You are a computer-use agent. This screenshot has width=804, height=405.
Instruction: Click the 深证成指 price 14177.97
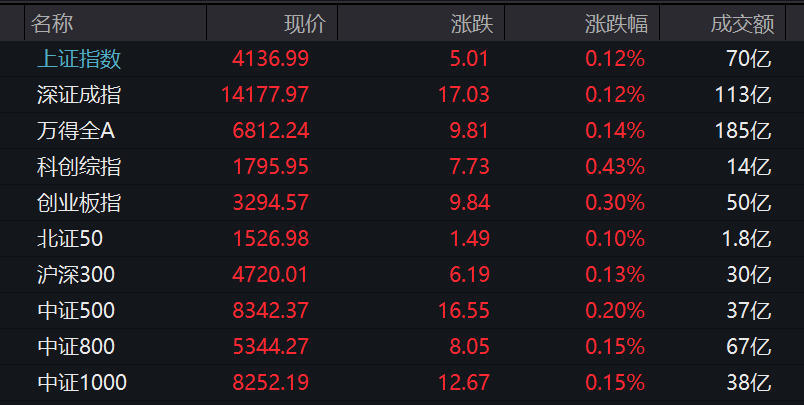tap(265, 95)
